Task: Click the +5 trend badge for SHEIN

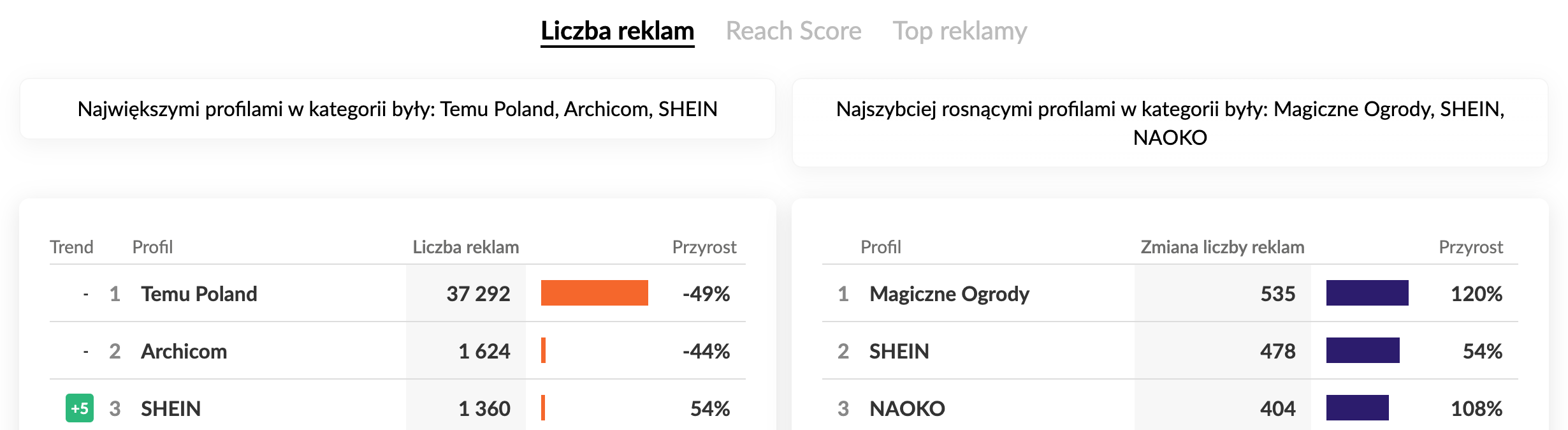Action: point(80,408)
